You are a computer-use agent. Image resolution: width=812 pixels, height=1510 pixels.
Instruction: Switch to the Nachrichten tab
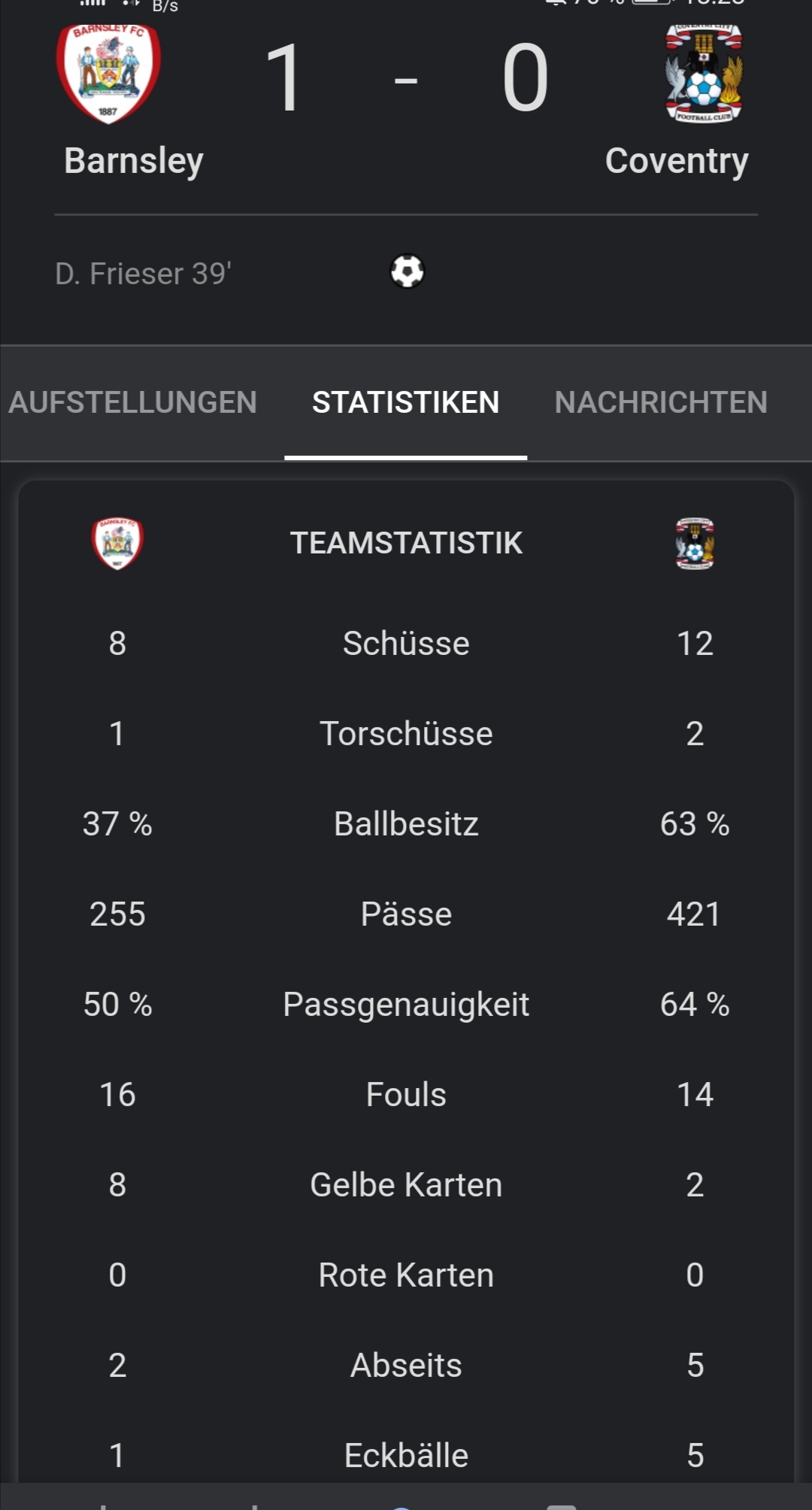pyautogui.click(x=662, y=402)
